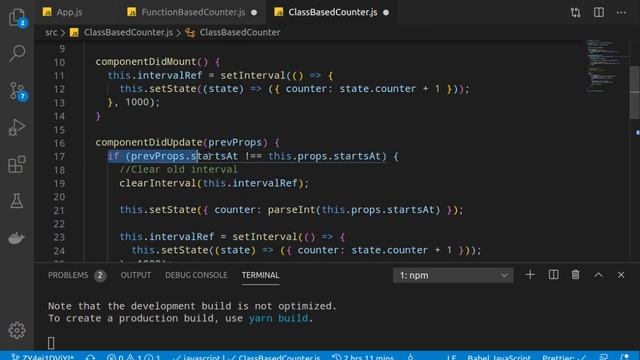Click the Prettier status bar item

pyautogui.click(x=564, y=357)
